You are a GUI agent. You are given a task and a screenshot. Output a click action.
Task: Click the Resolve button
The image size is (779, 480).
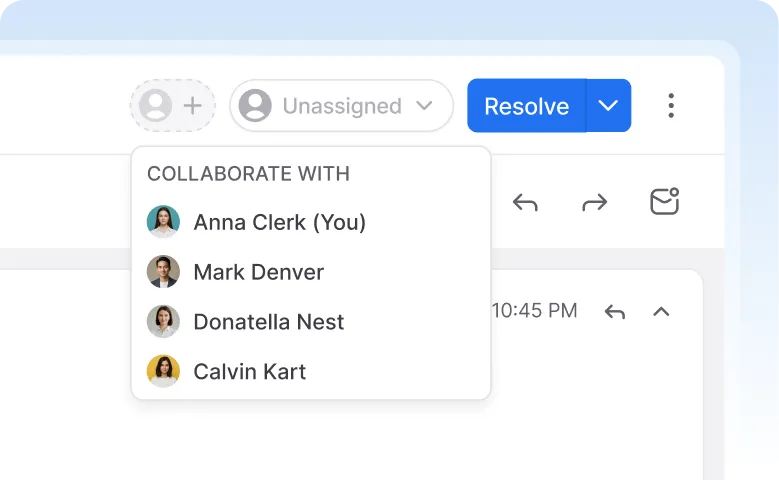click(x=526, y=106)
